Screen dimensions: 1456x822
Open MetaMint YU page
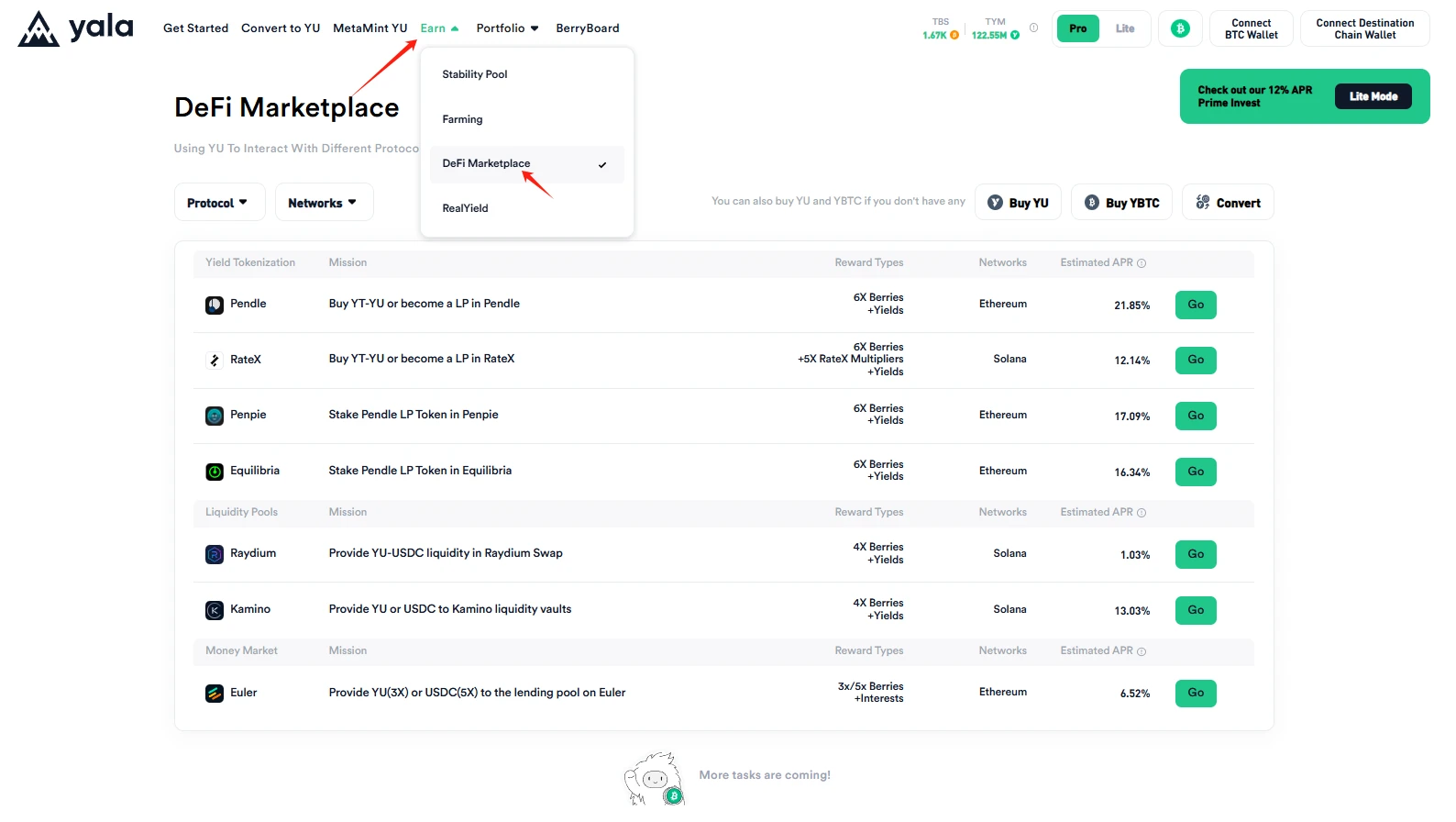point(370,28)
